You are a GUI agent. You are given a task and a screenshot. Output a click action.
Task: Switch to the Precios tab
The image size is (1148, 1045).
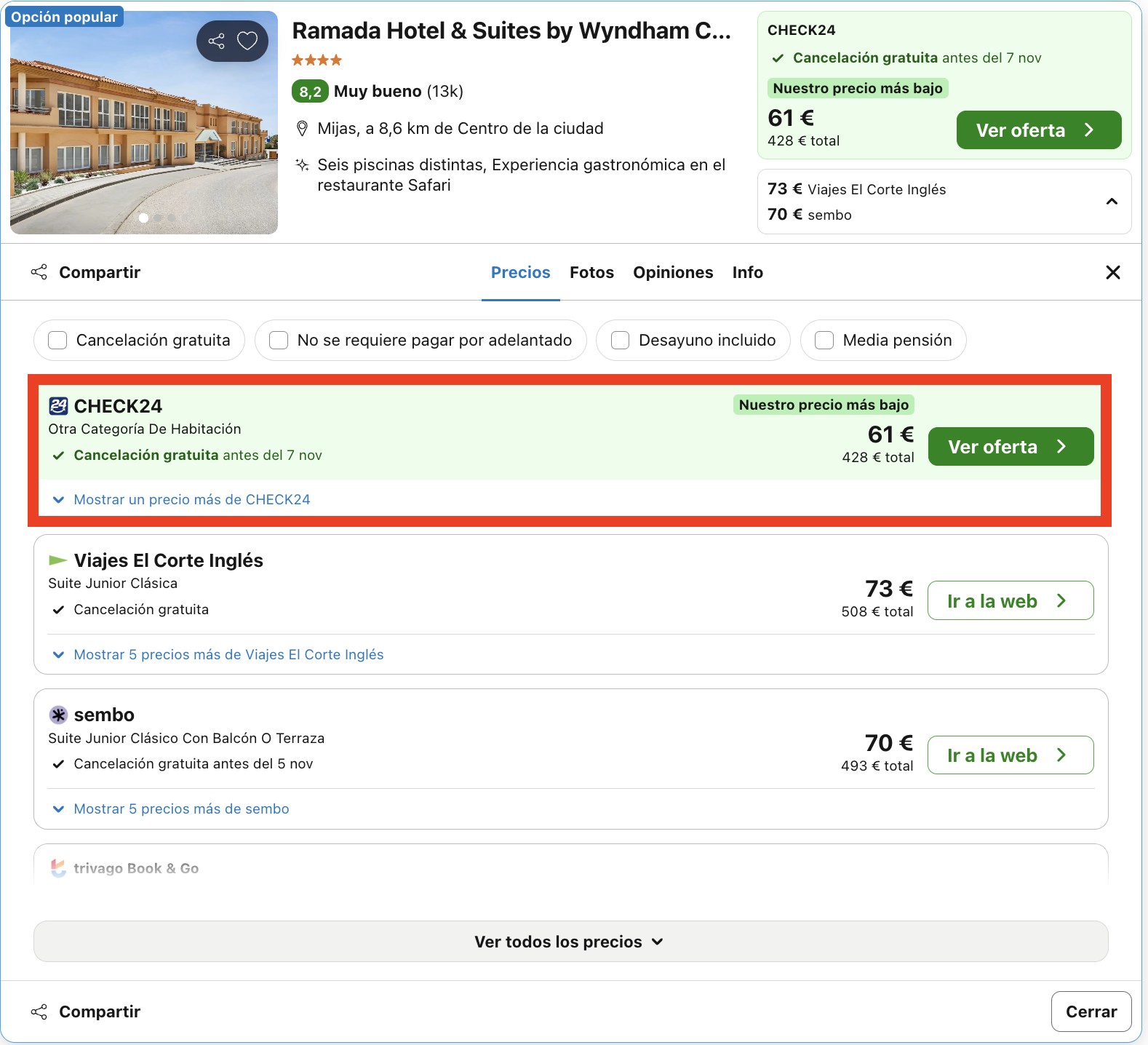521,272
